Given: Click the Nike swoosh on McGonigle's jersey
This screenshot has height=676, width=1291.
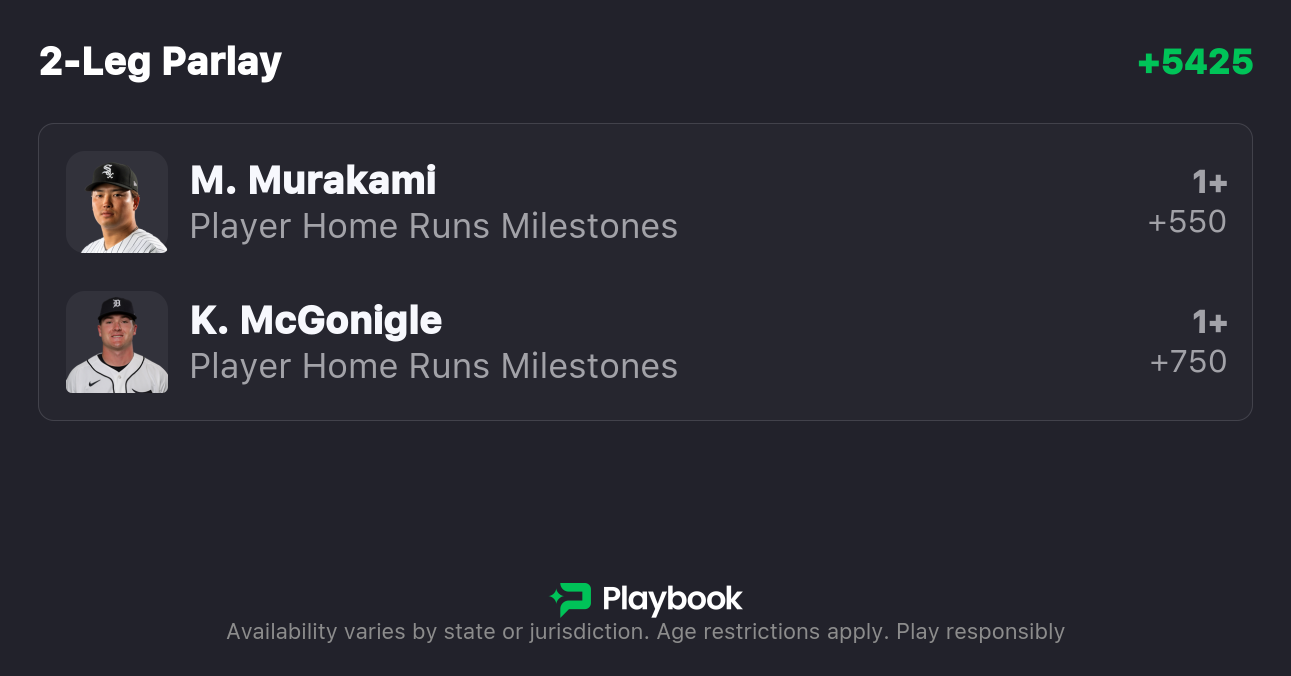Looking at the screenshot, I should tap(94, 382).
